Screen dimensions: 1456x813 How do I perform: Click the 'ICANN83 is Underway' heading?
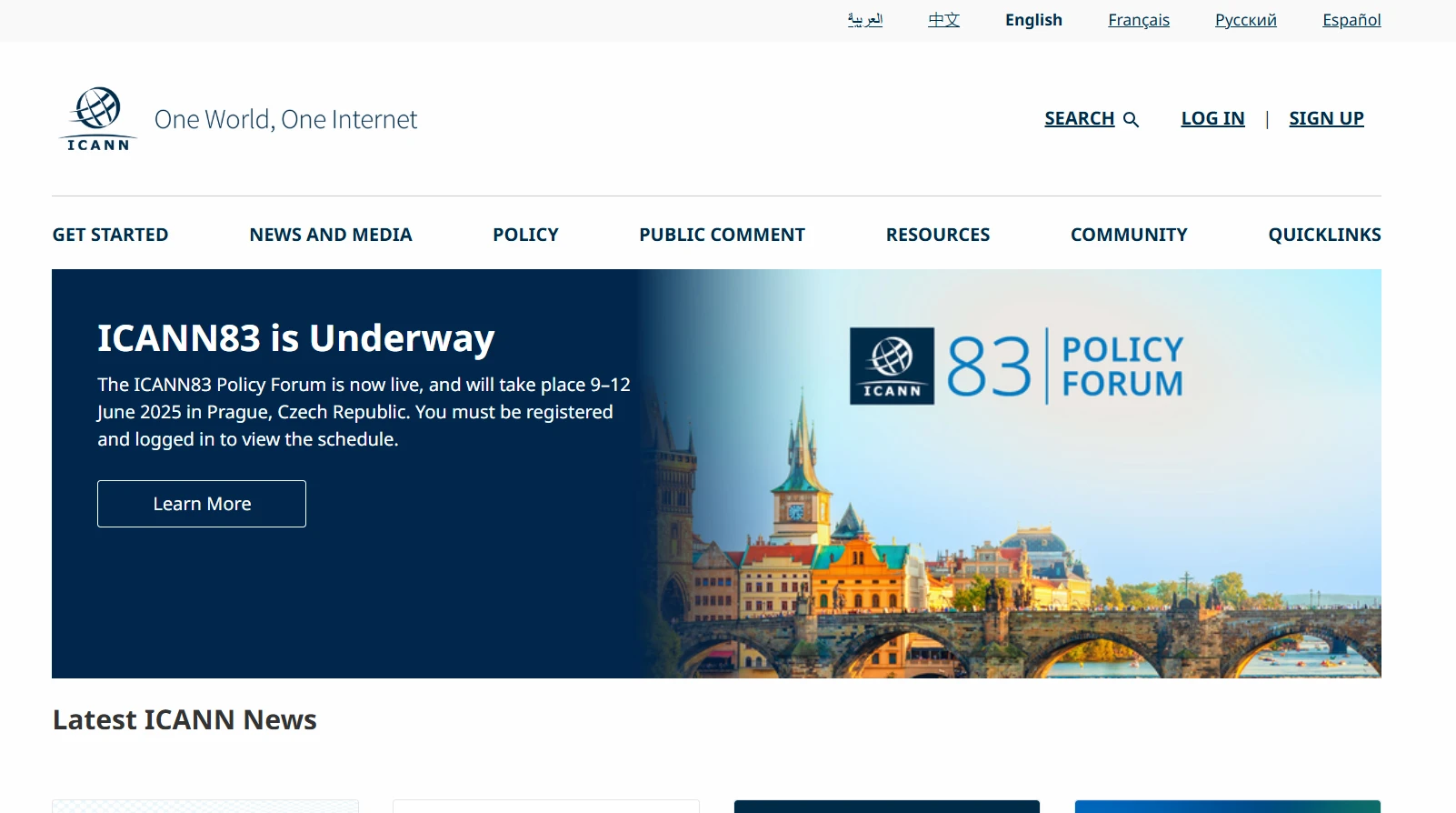pos(296,337)
